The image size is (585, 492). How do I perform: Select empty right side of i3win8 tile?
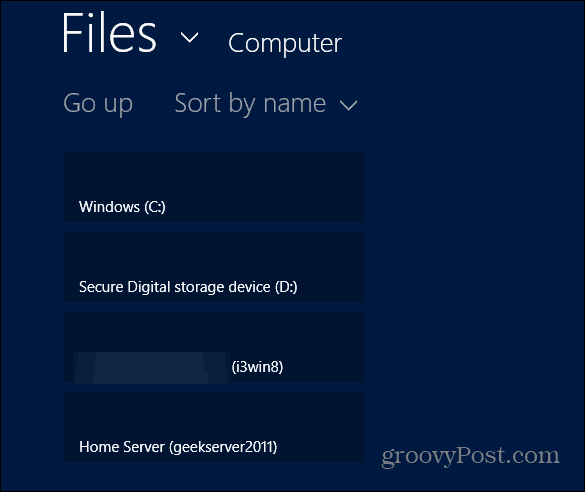[x=324, y=347]
